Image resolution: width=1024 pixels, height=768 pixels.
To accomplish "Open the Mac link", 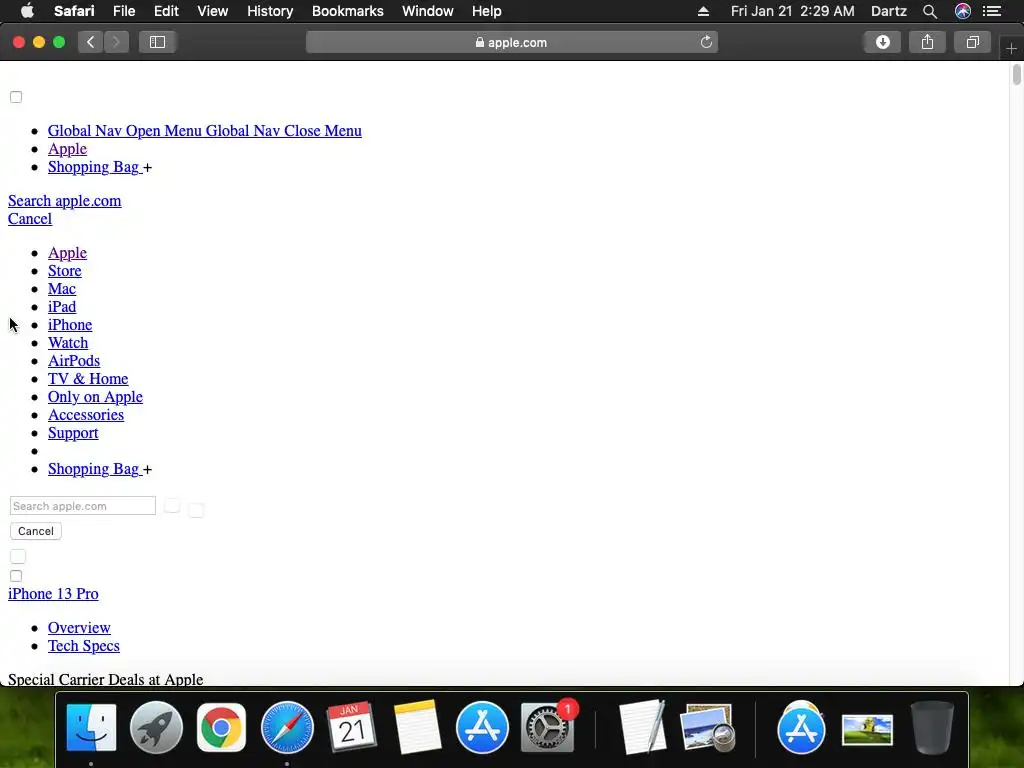I will [x=62, y=289].
